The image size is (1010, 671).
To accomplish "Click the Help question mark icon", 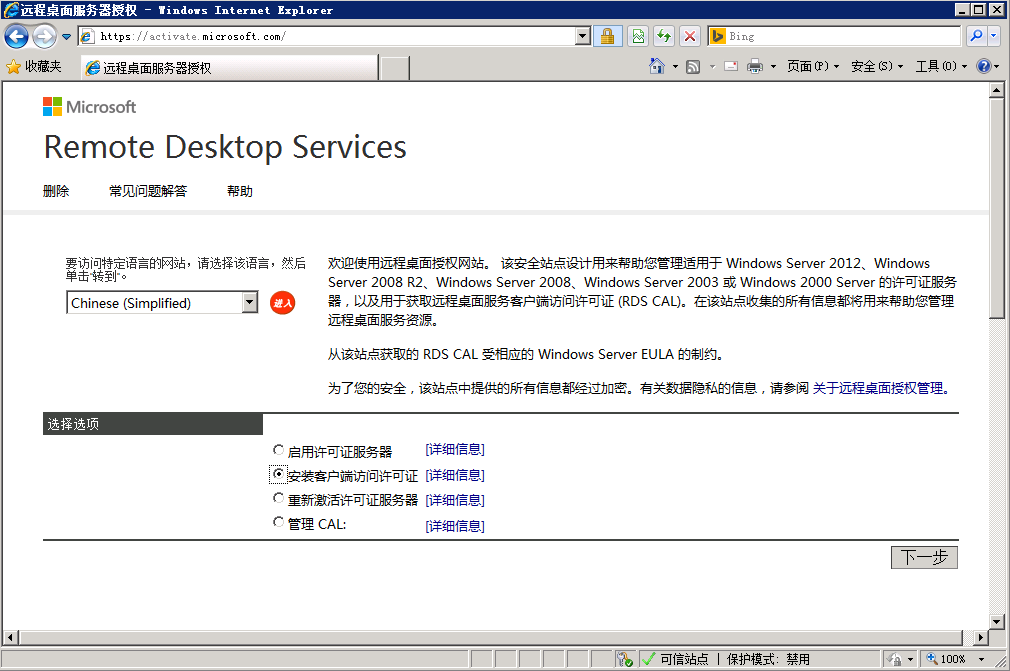I will (984, 66).
